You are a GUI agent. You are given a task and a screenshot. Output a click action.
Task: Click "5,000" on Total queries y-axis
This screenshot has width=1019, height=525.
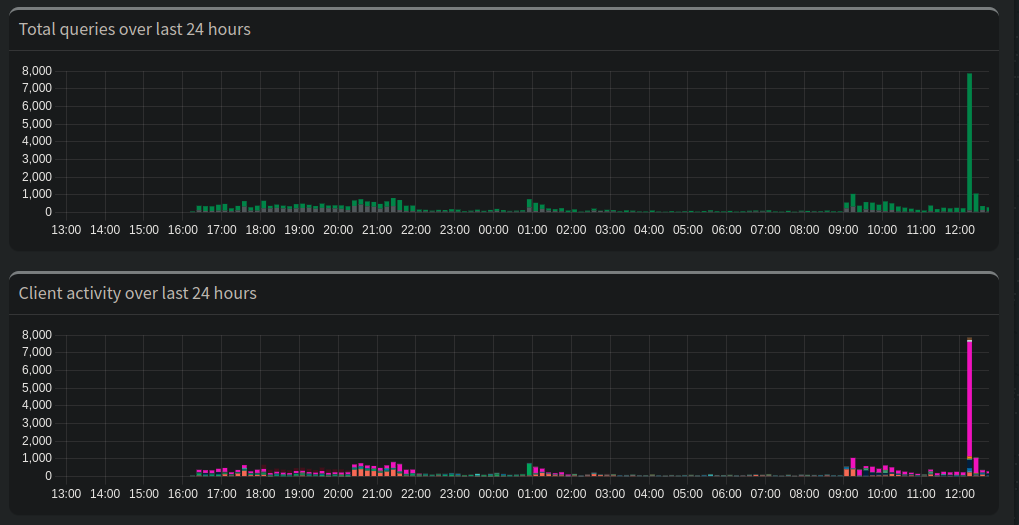pos(37,124)
